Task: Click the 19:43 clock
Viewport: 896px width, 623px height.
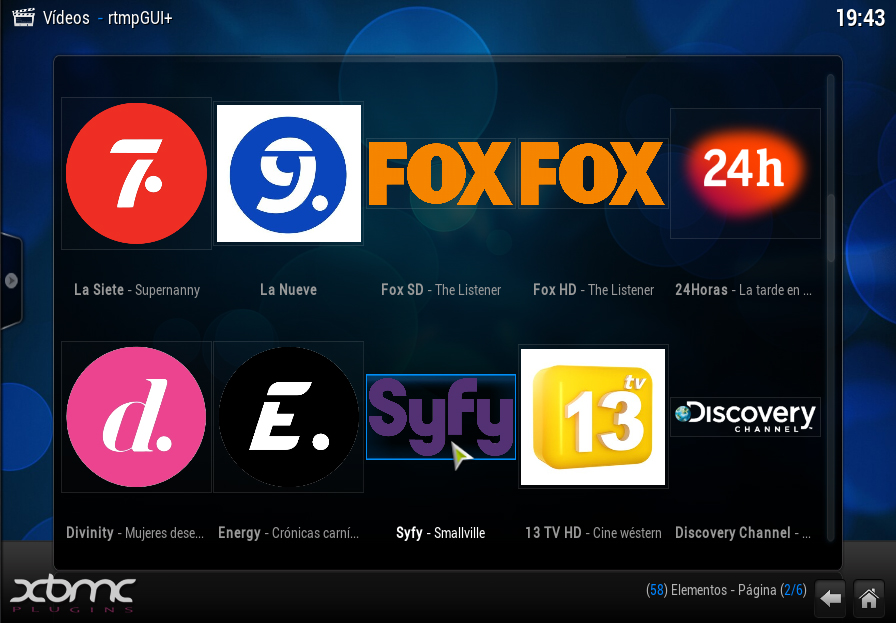Action: click(860, 18)
